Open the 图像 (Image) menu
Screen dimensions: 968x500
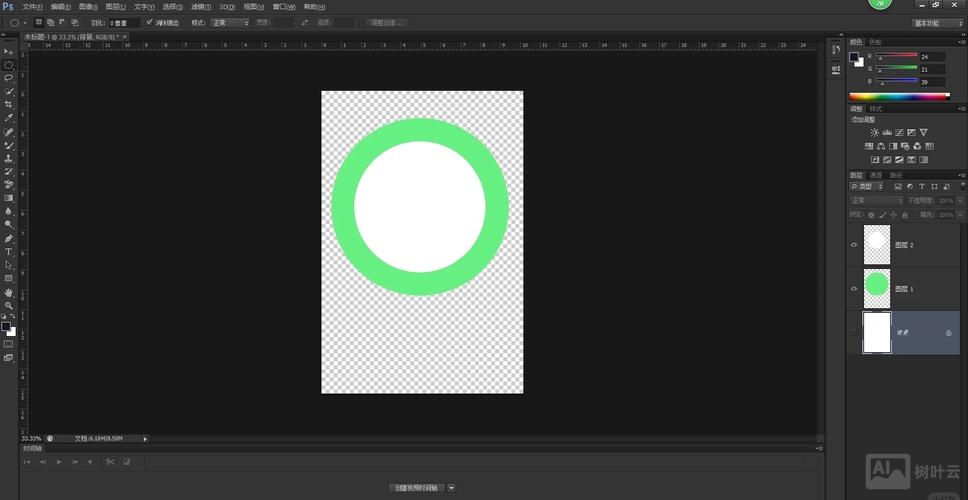click(88, 7)
